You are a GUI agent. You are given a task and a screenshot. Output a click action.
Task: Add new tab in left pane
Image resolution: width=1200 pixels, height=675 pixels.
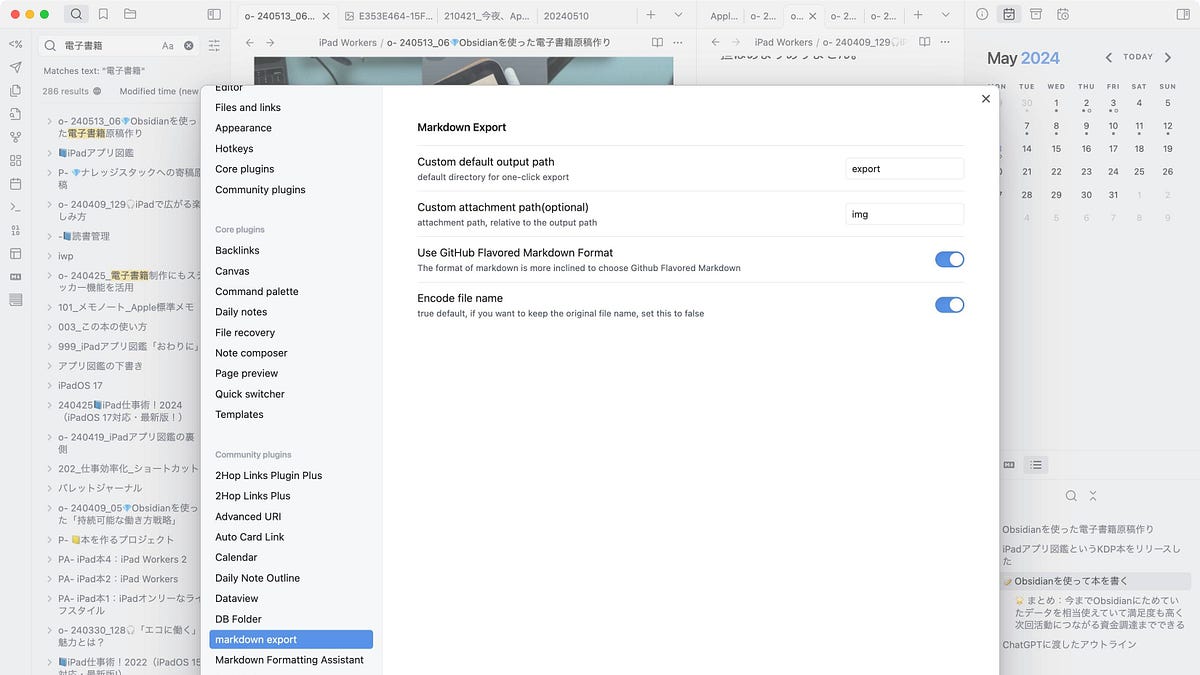tap(651, 15)
